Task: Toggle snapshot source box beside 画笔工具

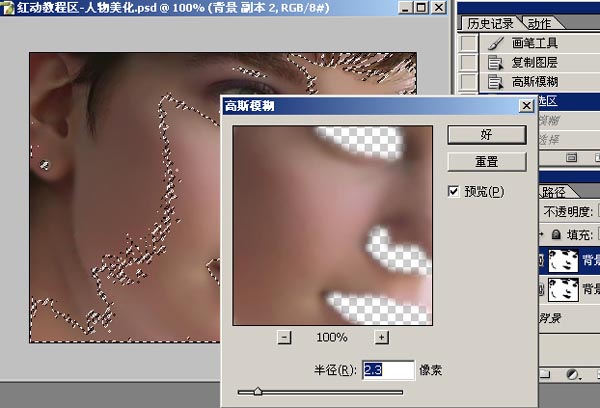Action: click(467, 44)
